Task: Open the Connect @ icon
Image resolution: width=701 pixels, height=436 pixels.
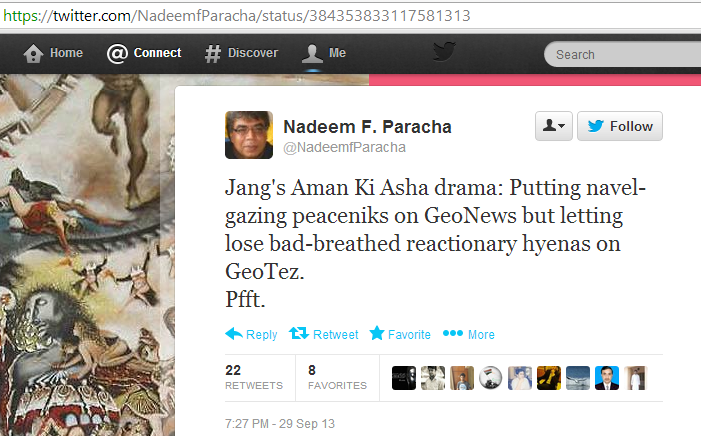Action: pyautogui.click(x=117, y=54)
